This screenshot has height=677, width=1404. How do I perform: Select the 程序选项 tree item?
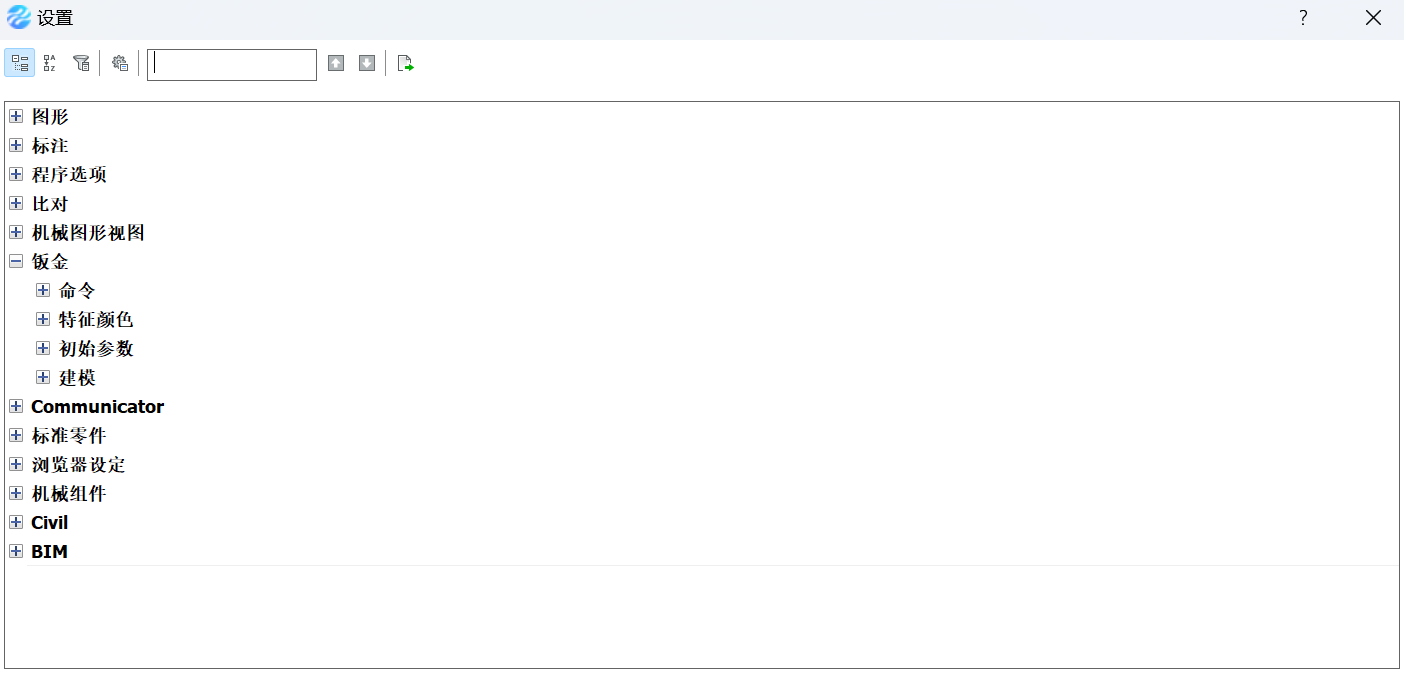pos(69,174)
